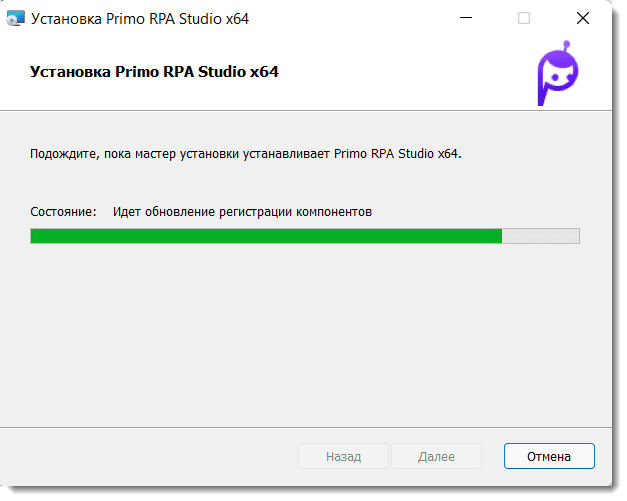
Task: Click the gray unfilled end of the progress bar
Action: coord(540,236)
